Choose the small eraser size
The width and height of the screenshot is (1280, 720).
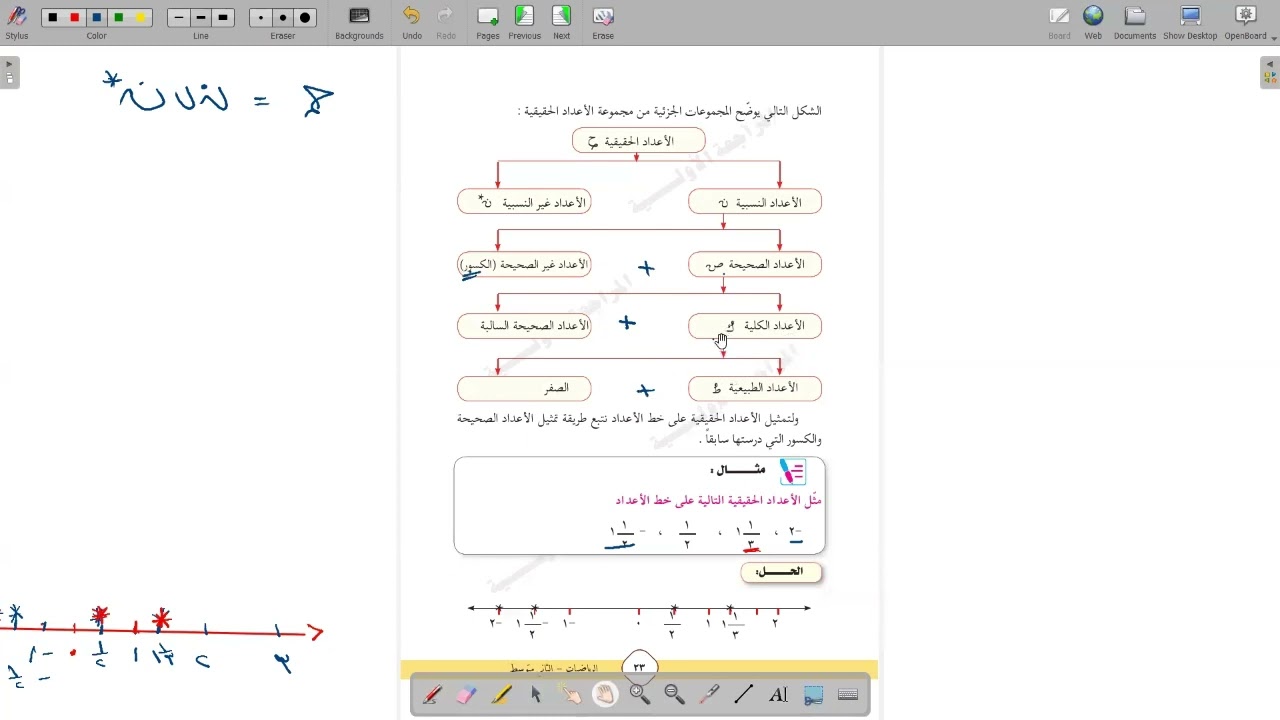click(x=261, y=17)
